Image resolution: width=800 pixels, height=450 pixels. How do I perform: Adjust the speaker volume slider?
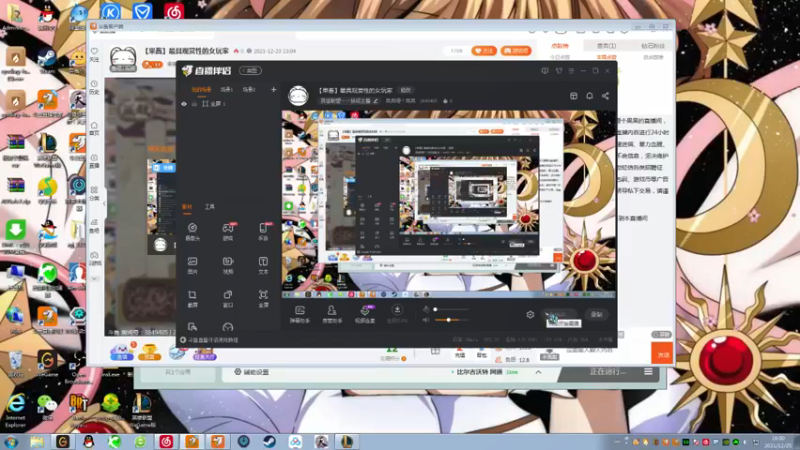(451, 320)
